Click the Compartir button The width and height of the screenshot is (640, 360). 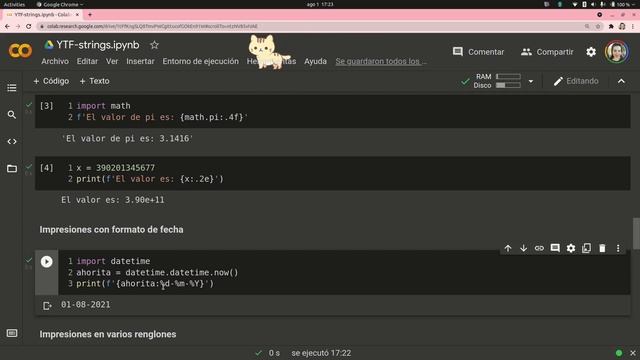pyautogui.click(x=547, y=52)
